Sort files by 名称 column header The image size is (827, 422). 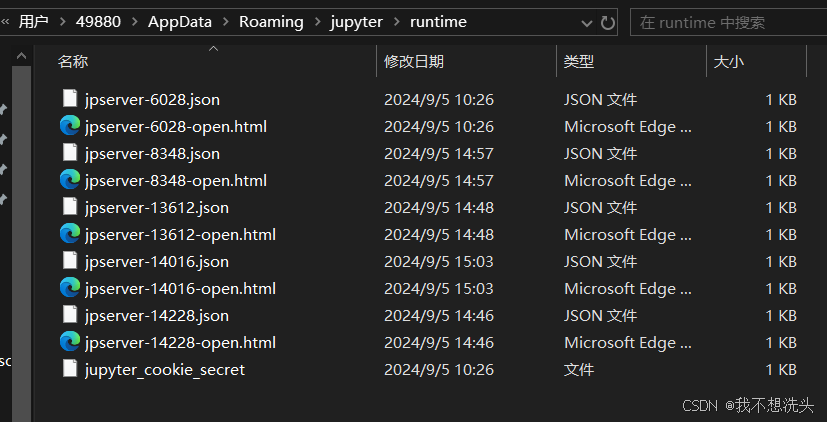pyautogui.click(x=73, y=62)
